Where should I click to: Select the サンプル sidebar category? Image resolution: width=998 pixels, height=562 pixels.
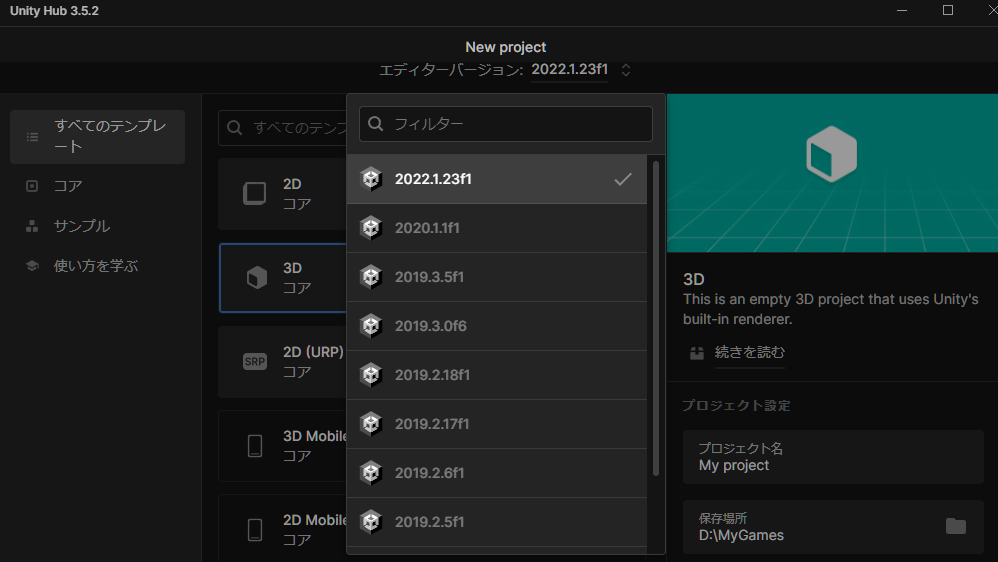point(97,226)
